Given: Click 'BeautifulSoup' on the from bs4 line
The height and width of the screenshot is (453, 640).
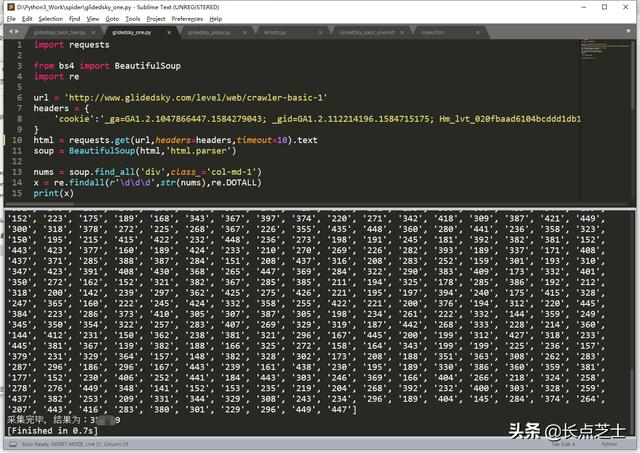Looking at the screenshot, I should coord(148,66).
